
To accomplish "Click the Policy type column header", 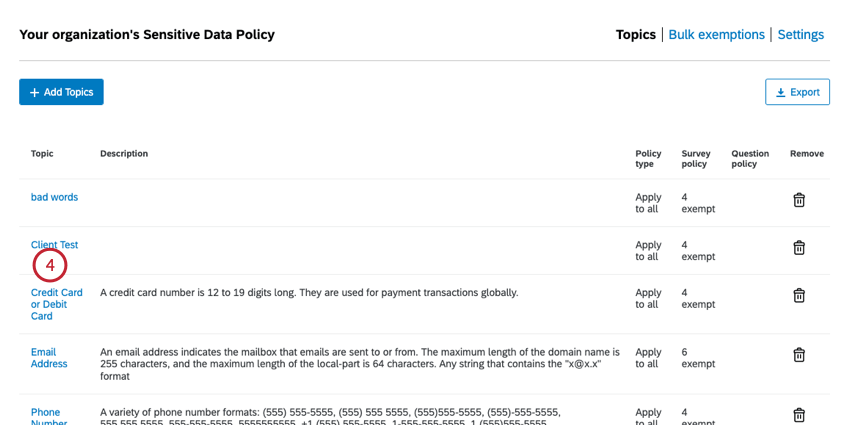I will pyautogui.click(x=648, y=159).
